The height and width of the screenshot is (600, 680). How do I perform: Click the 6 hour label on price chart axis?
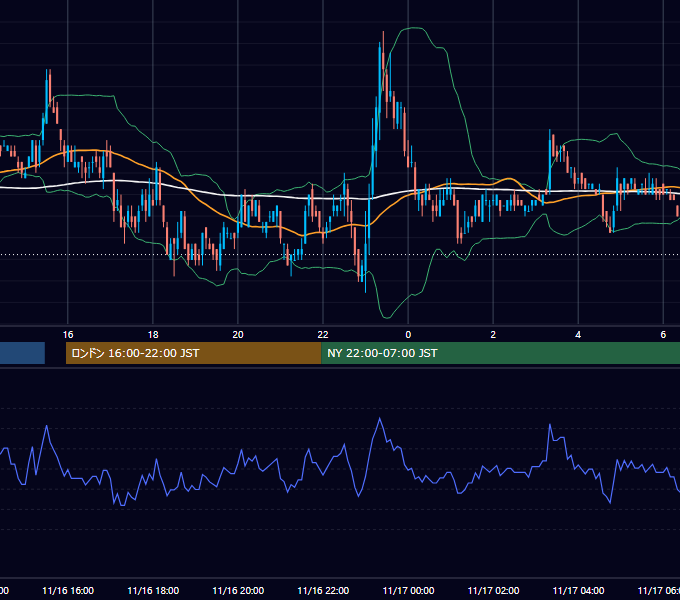point(663,335)
